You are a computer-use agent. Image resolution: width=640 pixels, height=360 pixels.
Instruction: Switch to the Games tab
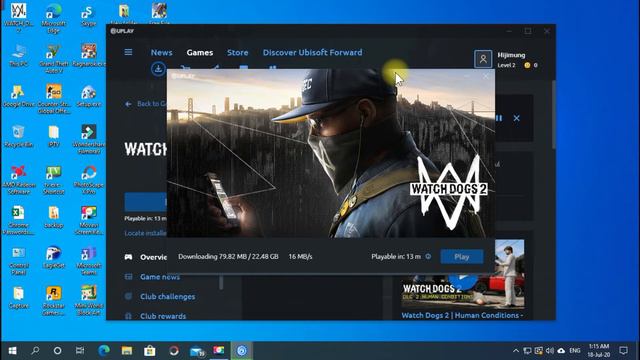200,52
